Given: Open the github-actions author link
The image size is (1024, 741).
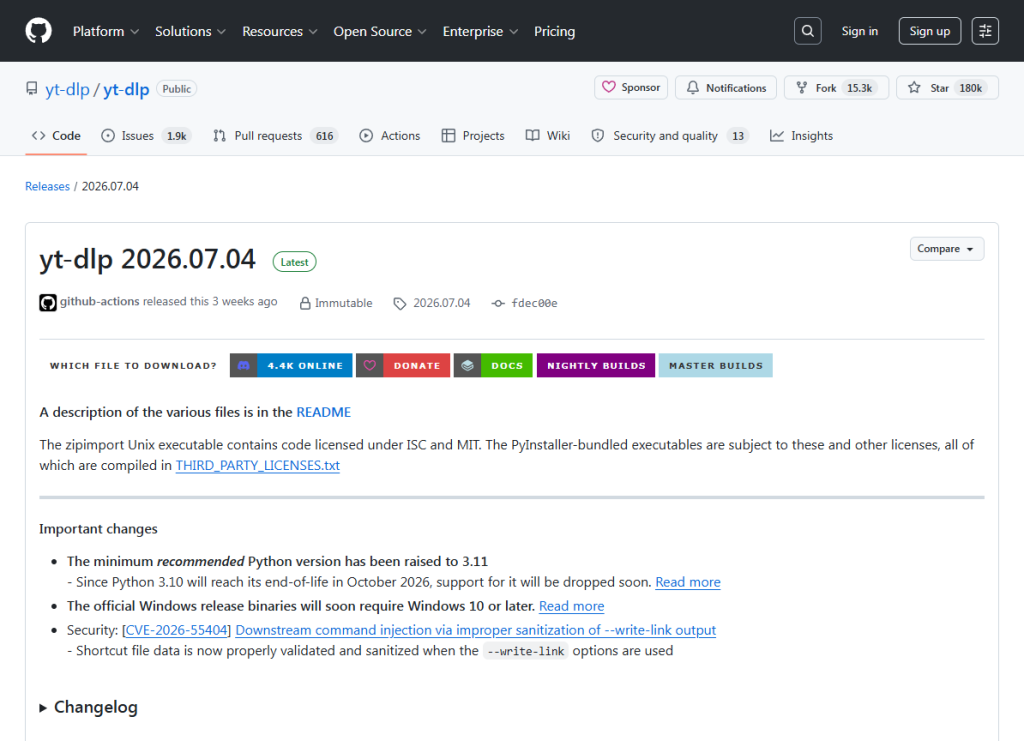Looking at the screenshot, I should click(x=99, y=301).
